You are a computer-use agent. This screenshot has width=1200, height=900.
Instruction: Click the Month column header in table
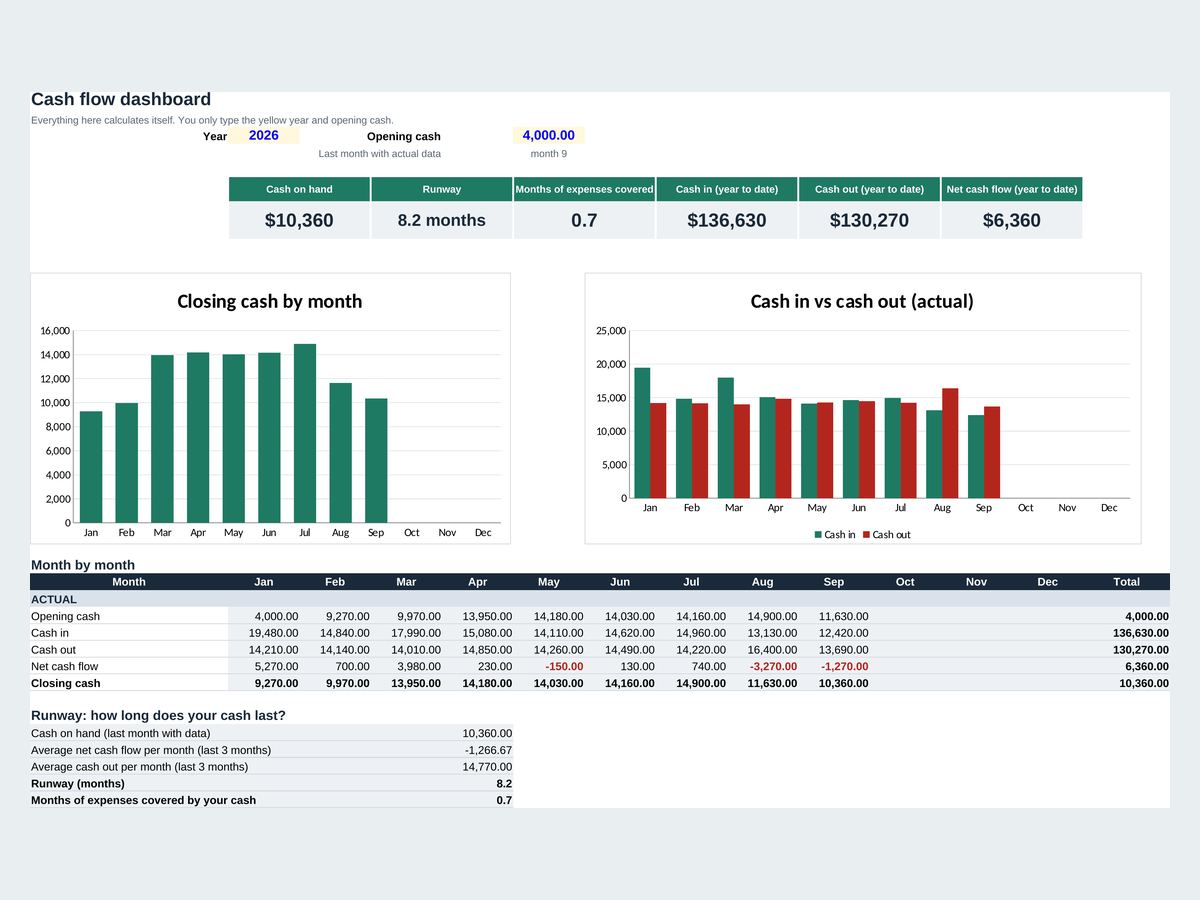129,581
